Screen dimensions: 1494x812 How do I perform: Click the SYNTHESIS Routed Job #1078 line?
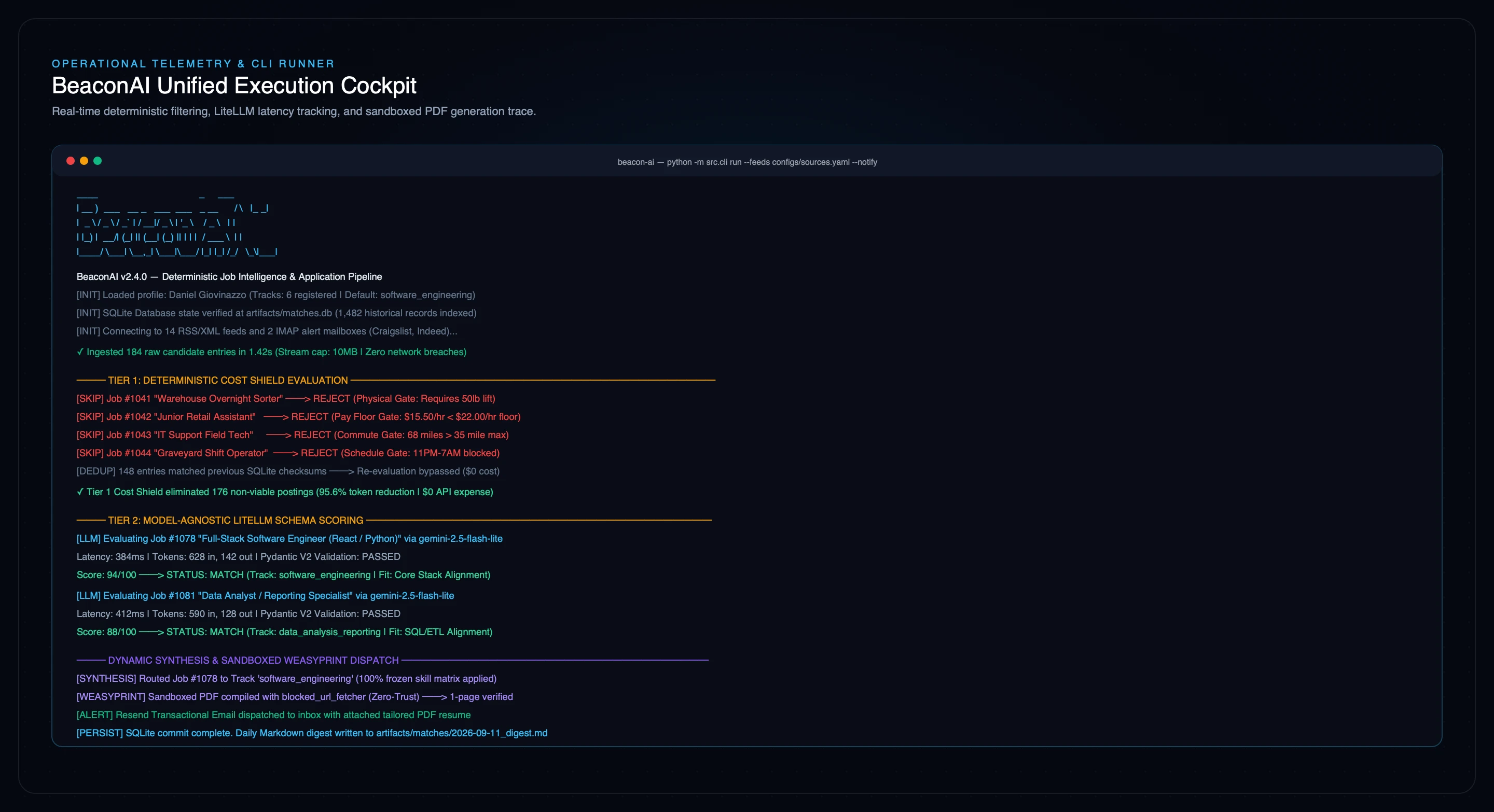[x=286, y=679]
